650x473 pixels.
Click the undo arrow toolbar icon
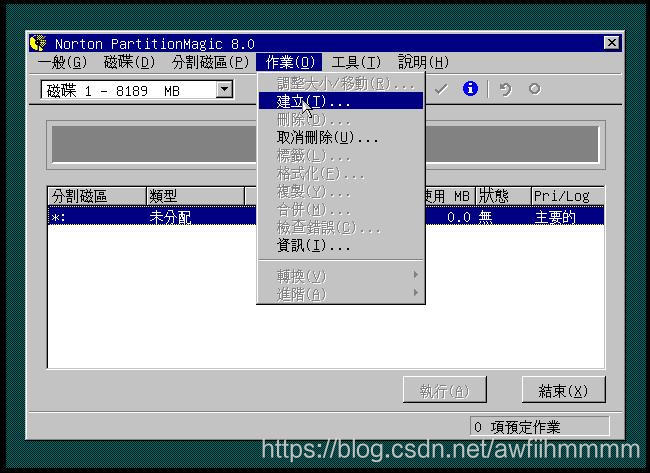coord(505,89)
